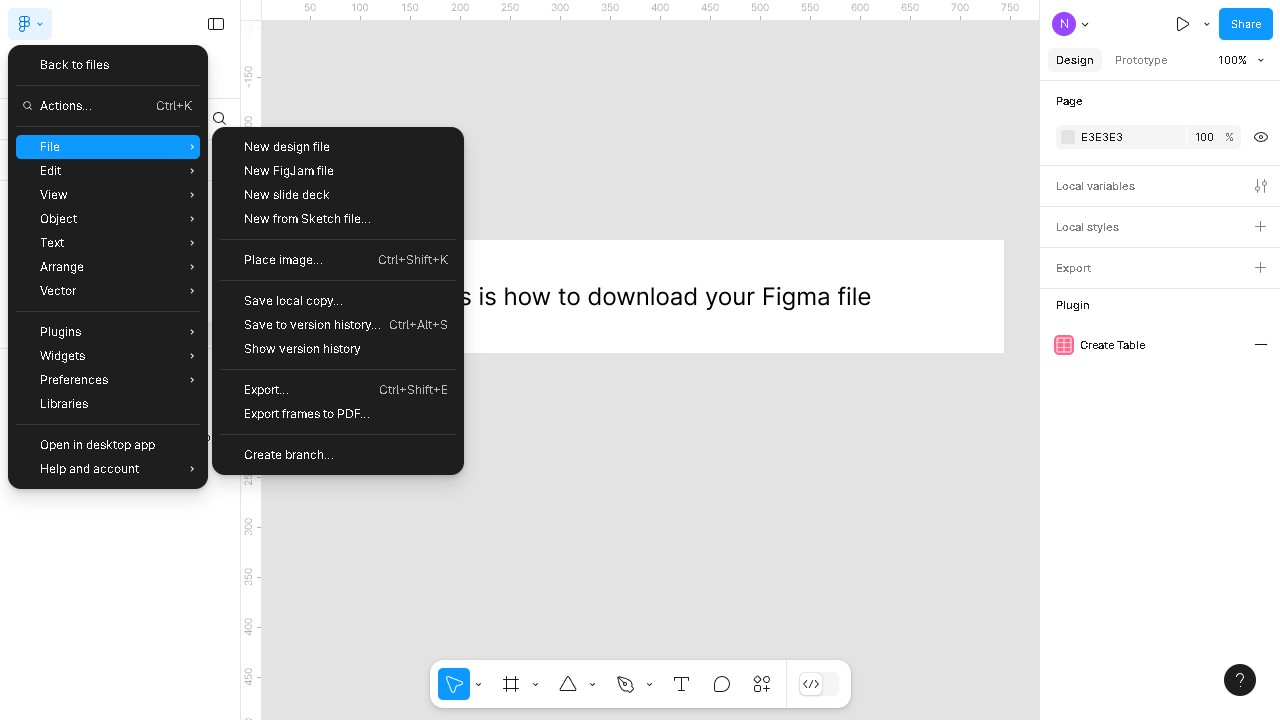Choose New from Sketch file
This screenshot has height=720, width=1280.
click(338, 219)
